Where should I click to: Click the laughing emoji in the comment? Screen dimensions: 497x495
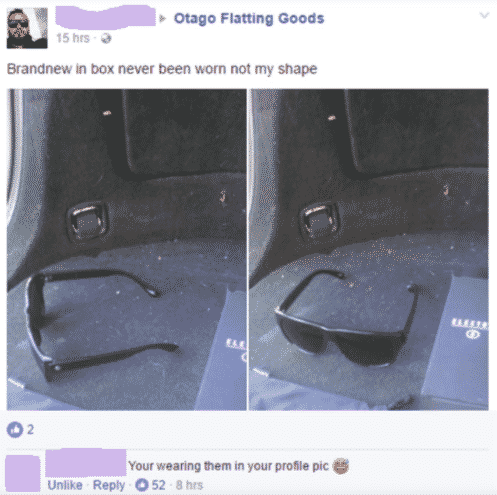click(x=341, y=466)
